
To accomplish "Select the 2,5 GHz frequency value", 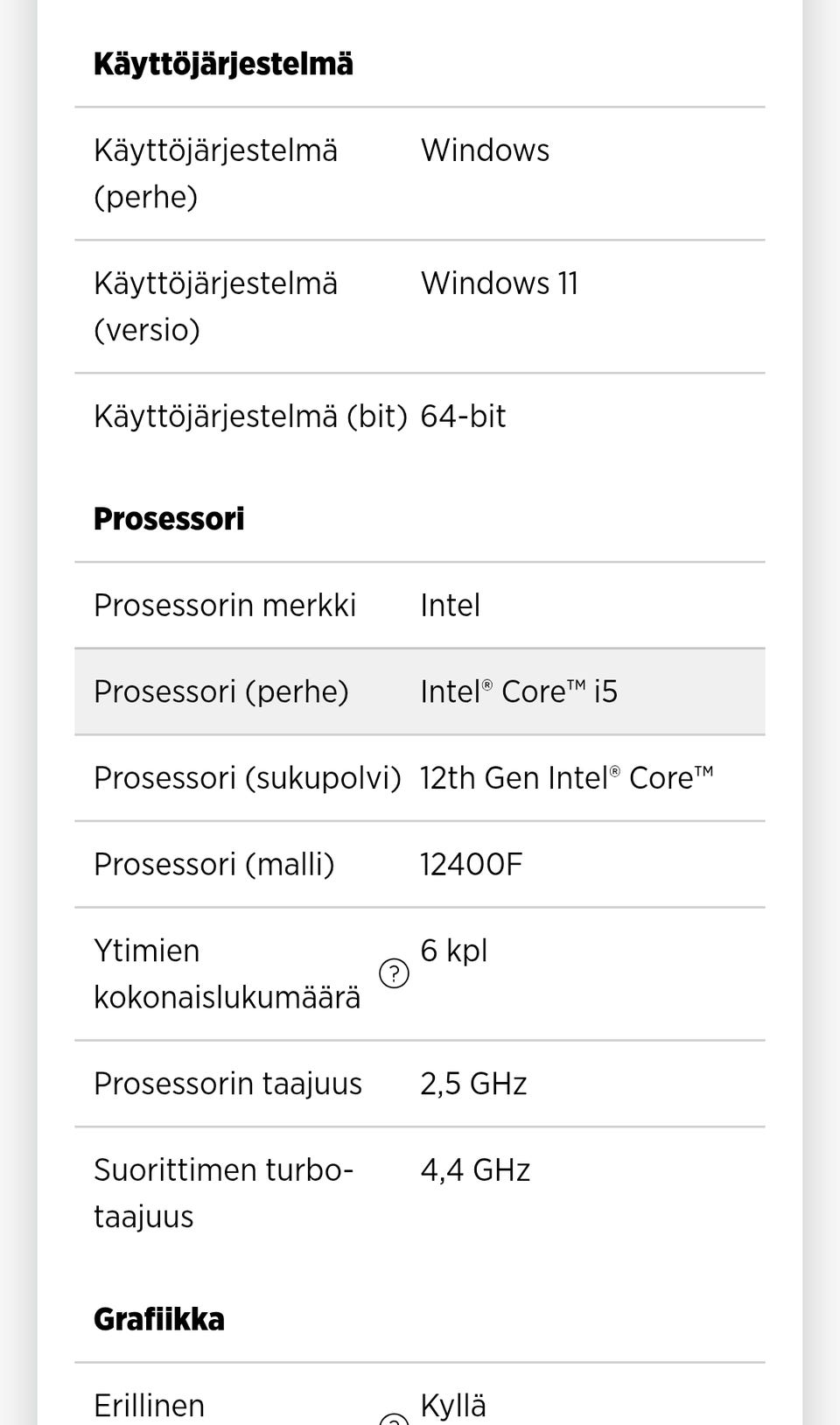I will [x=473, y=1084].
